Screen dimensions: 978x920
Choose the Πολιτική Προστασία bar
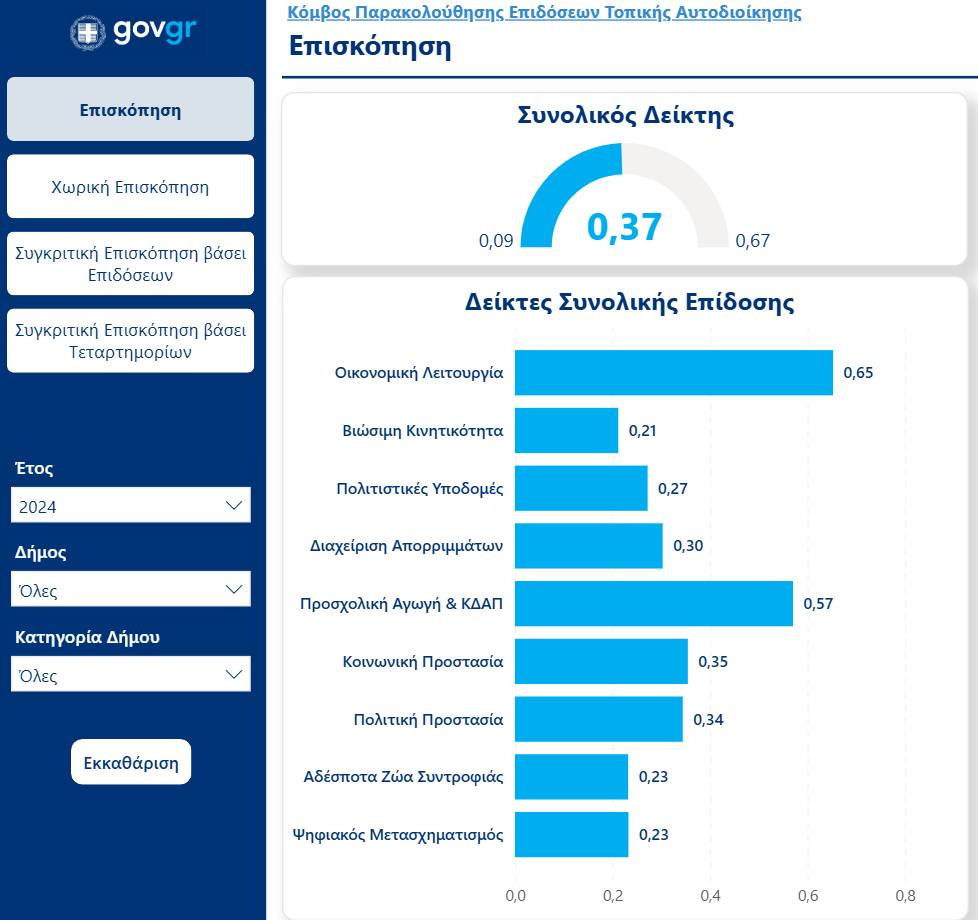(x=598, y=719)
